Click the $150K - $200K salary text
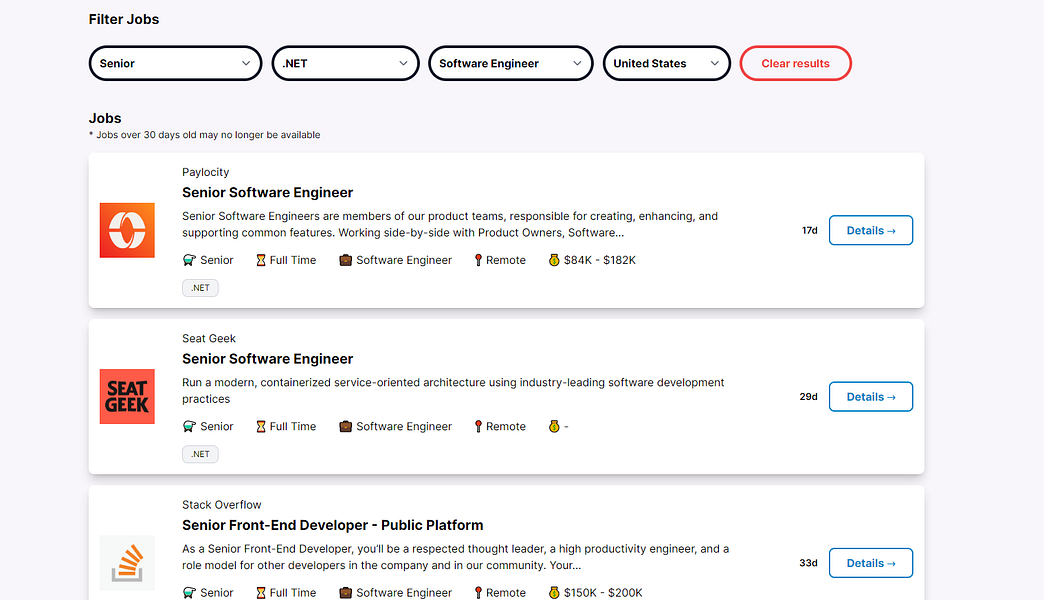This screenshot has height=600, width=1044. (603, 593)
